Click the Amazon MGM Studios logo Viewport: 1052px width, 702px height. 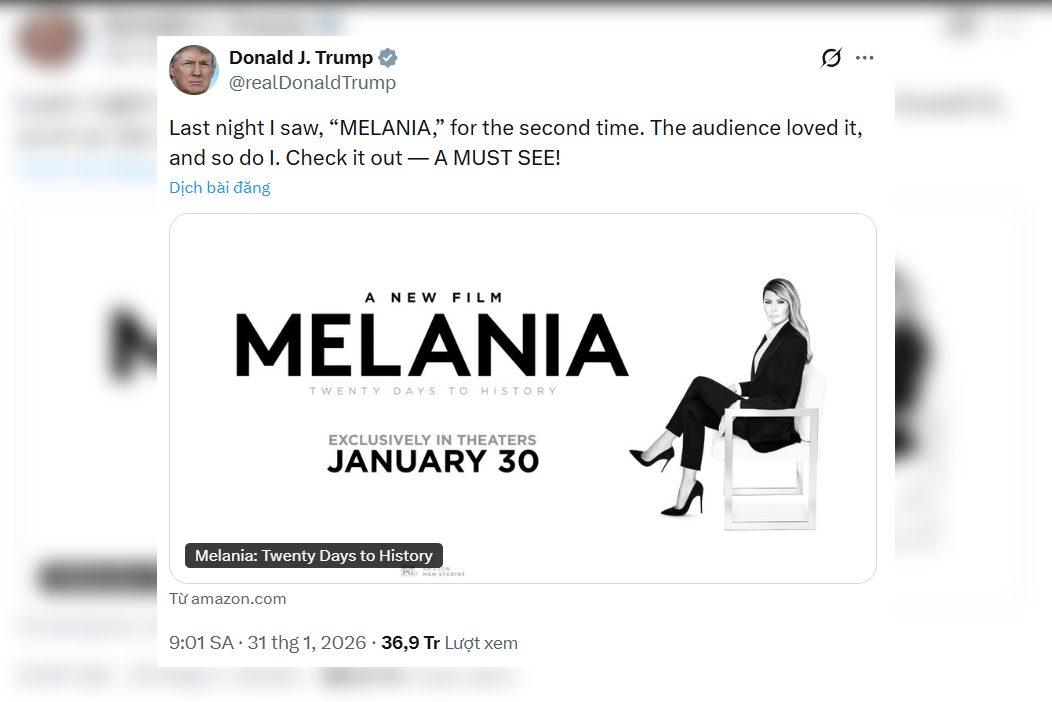(x=434, y=570)
